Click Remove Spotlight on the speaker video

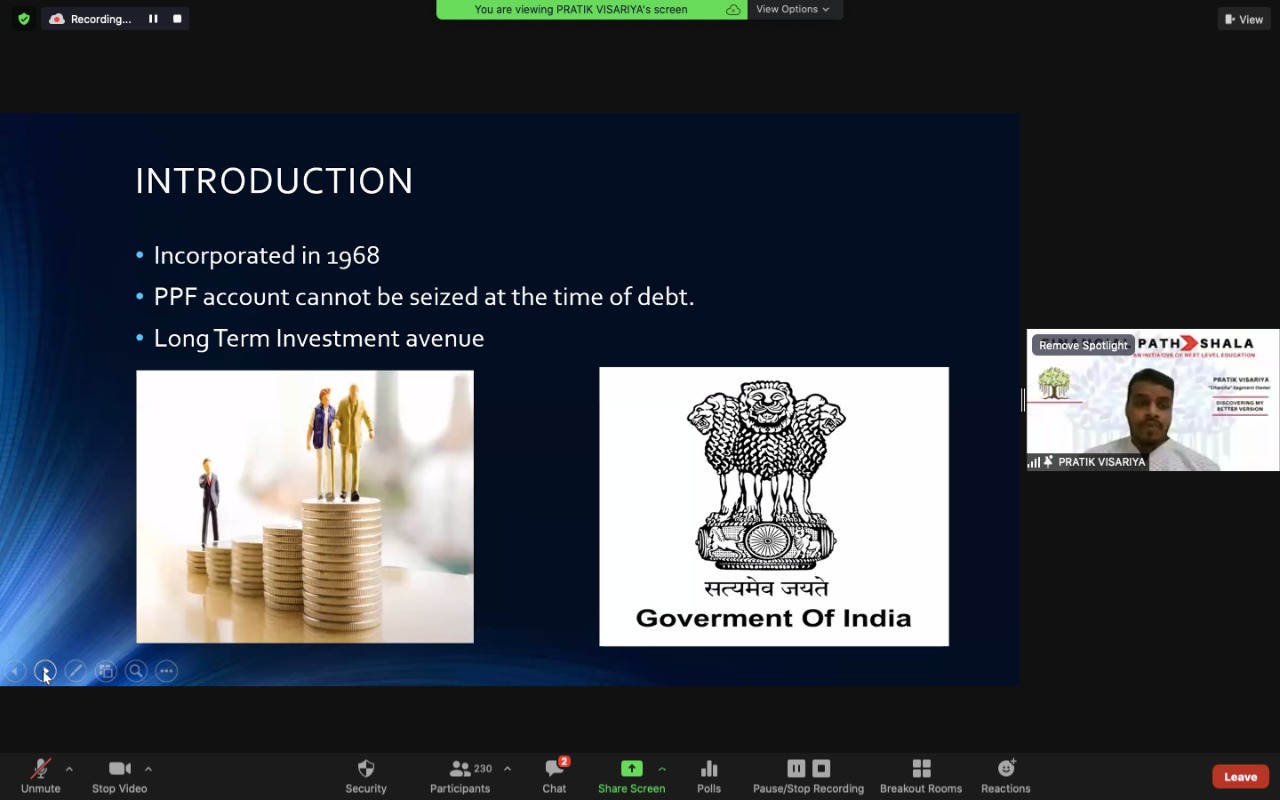point(1083,345)
